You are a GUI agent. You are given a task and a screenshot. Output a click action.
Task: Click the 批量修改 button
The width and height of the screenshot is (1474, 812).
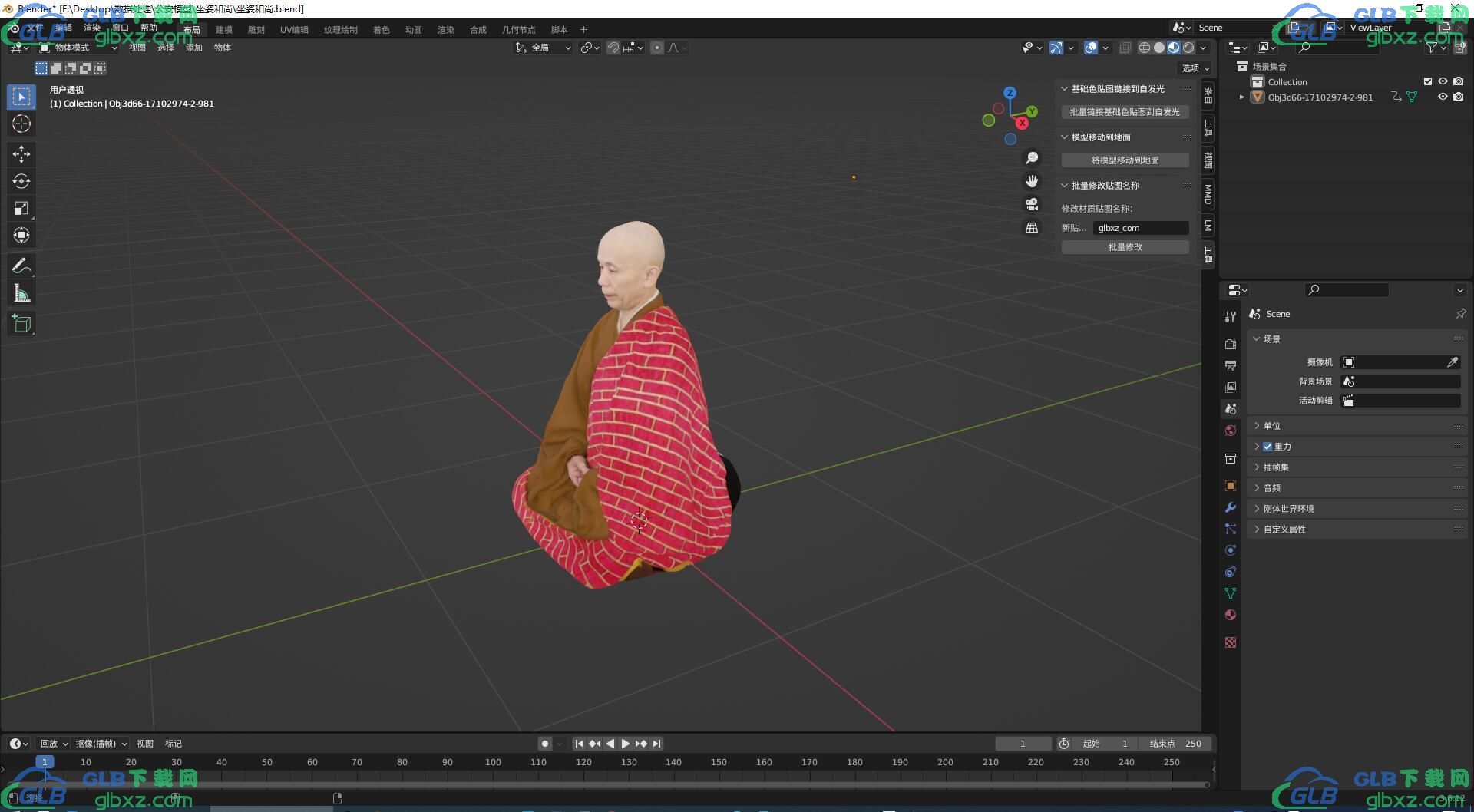click(1125, 247)
